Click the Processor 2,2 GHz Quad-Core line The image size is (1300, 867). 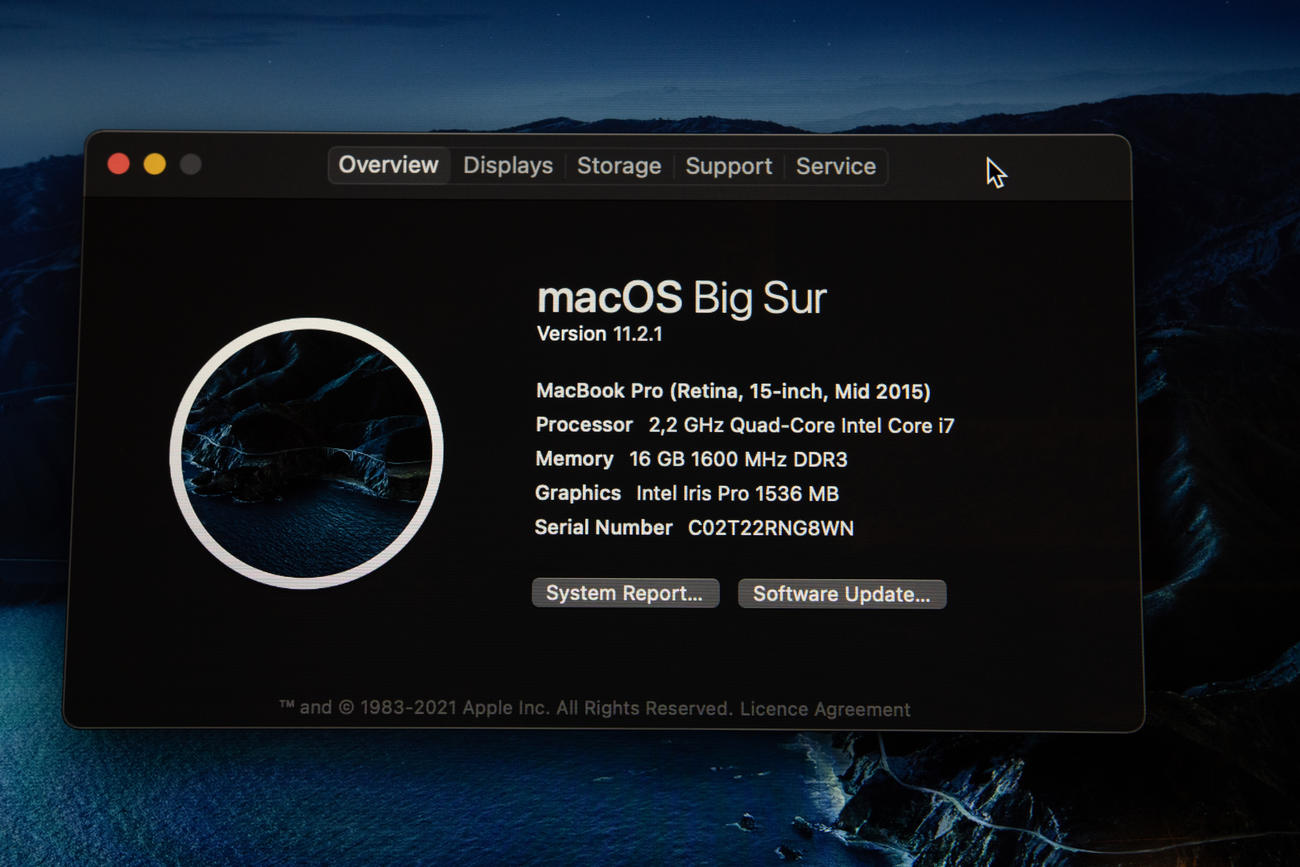coord(745,425)
